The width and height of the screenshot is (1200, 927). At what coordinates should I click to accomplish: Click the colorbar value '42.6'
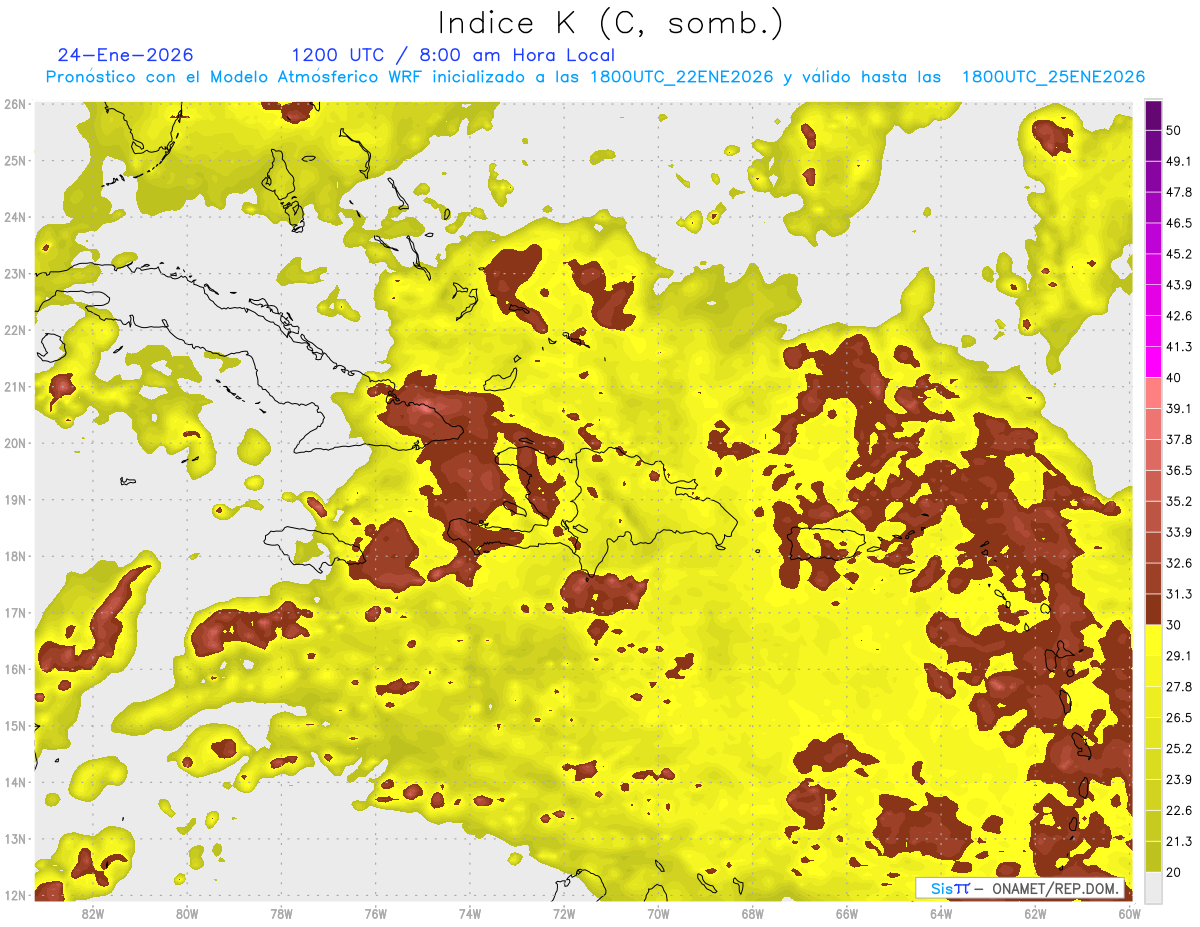point(1179,316)
